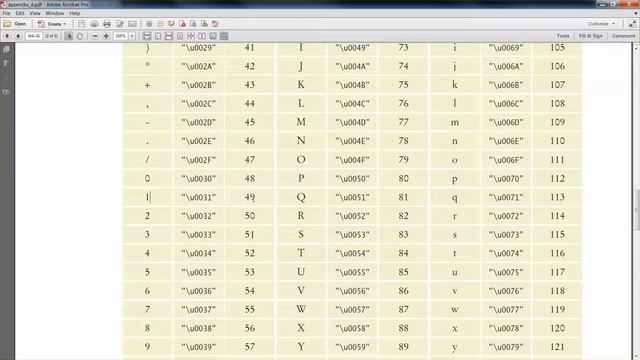
Task: Click the cell "\u0039"
Action: (198, 347)
